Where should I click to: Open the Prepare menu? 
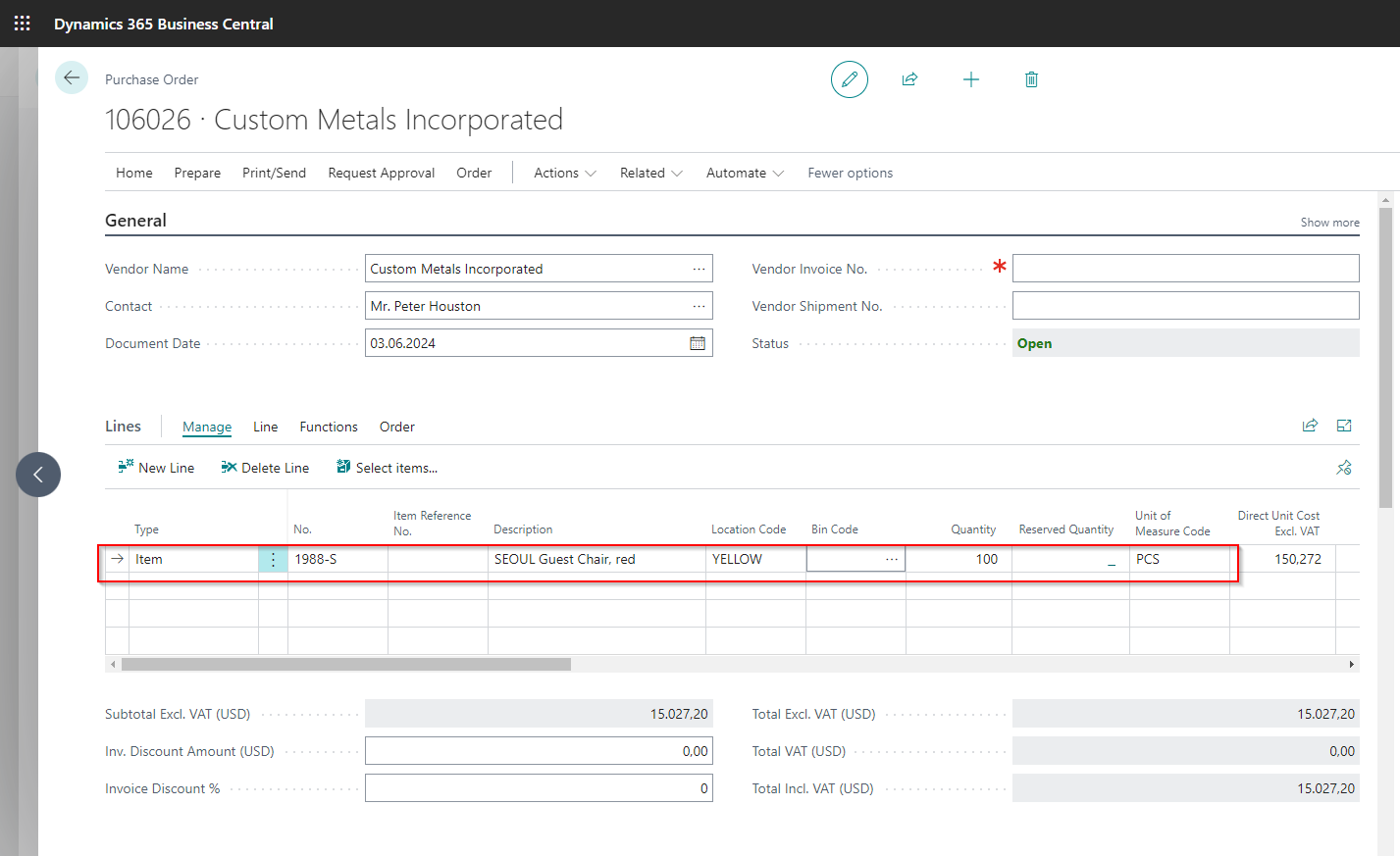[x=197, y=173]
